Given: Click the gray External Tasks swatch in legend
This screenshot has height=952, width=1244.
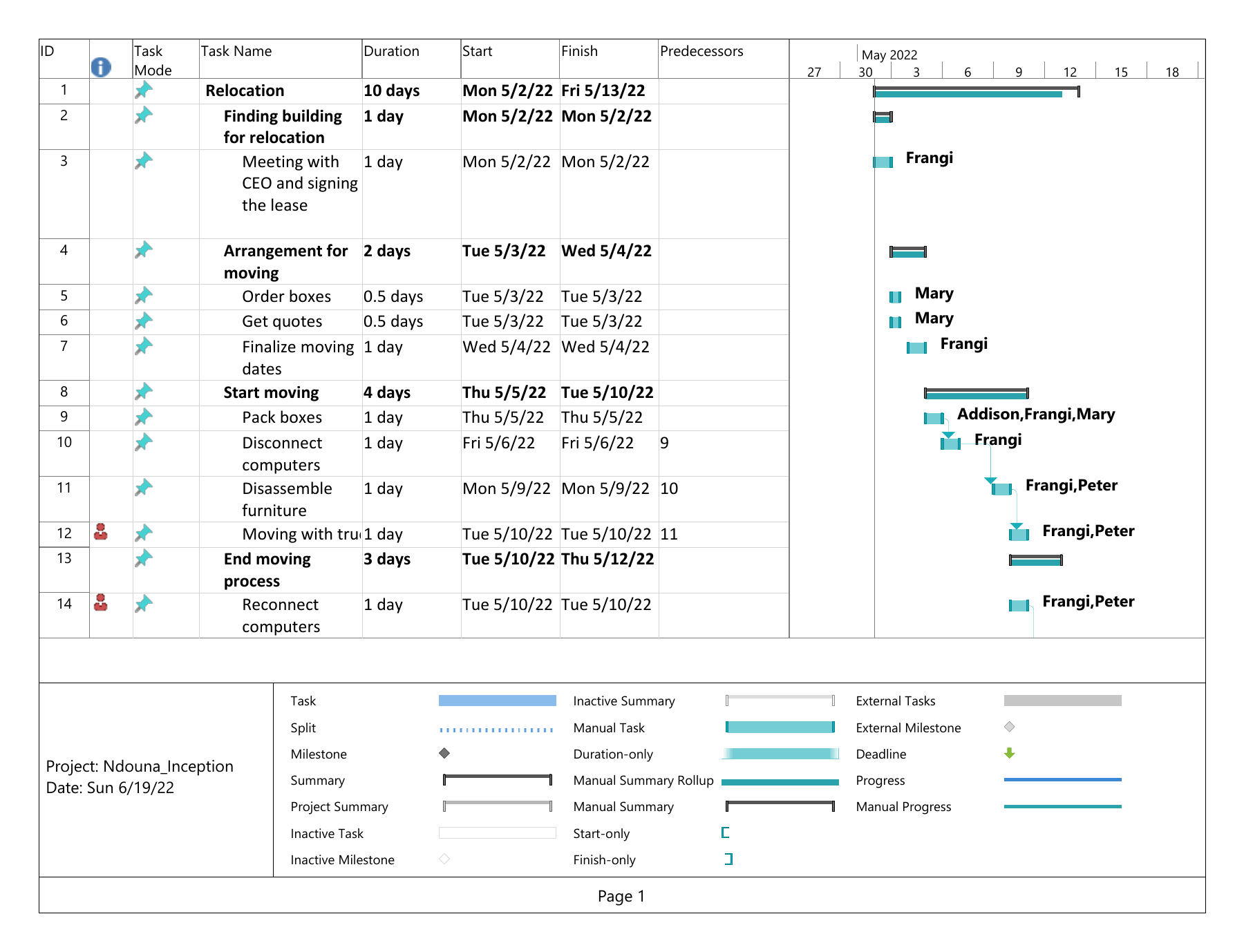Looking at the screenshot, I should point(1062,701).
